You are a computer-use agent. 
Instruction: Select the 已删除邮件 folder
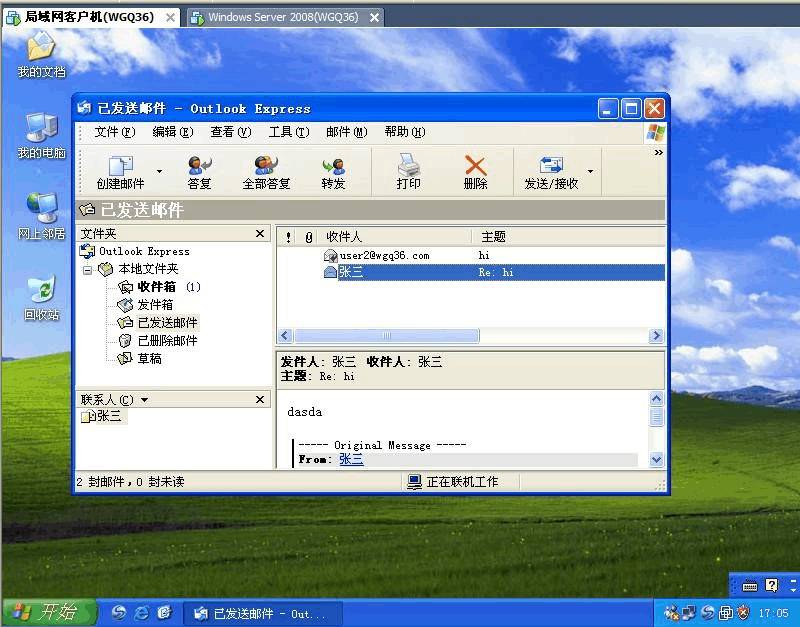(166, 341)
